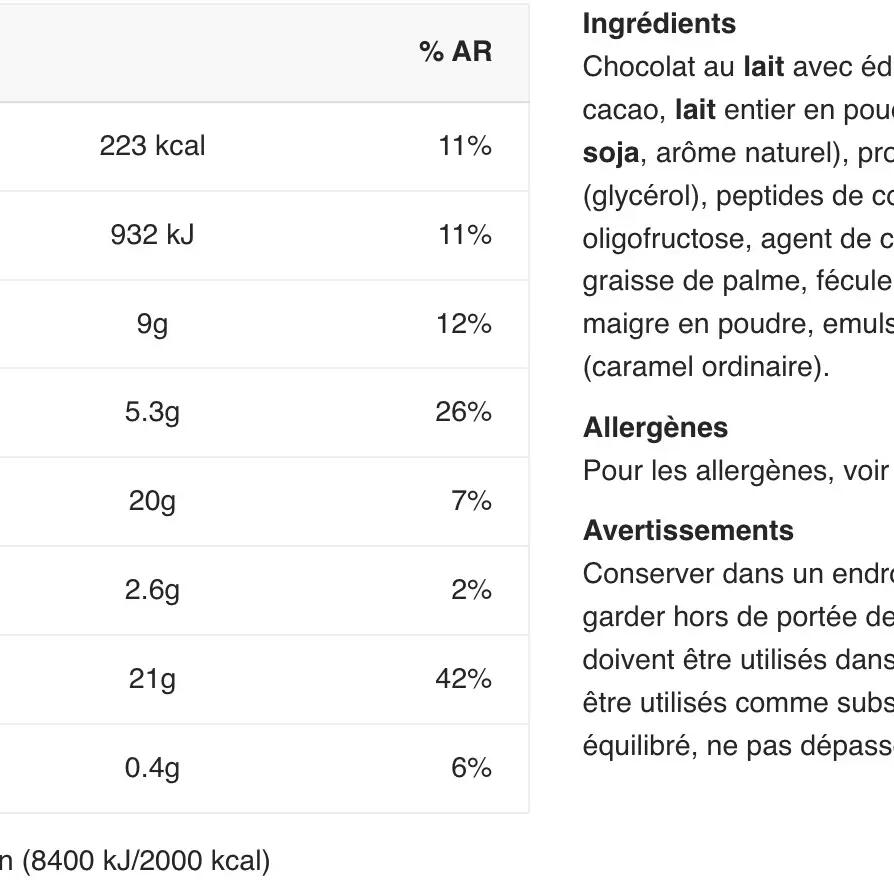The height and width of the screenshot is (894, 894).
Task: Click the 12% reference intake value
Action: 463,324
